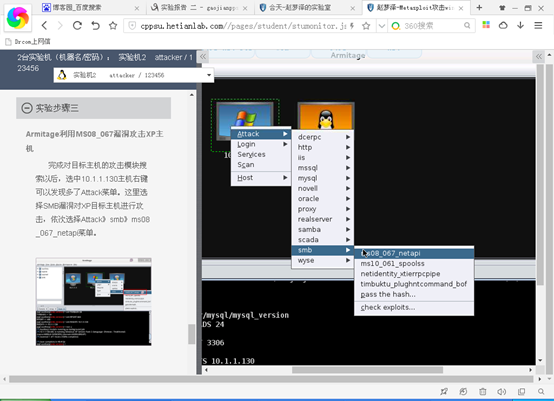Click the status bar zoom magnifier icon
The width and height of the screenshot is (554, 401).
[541, 391]
